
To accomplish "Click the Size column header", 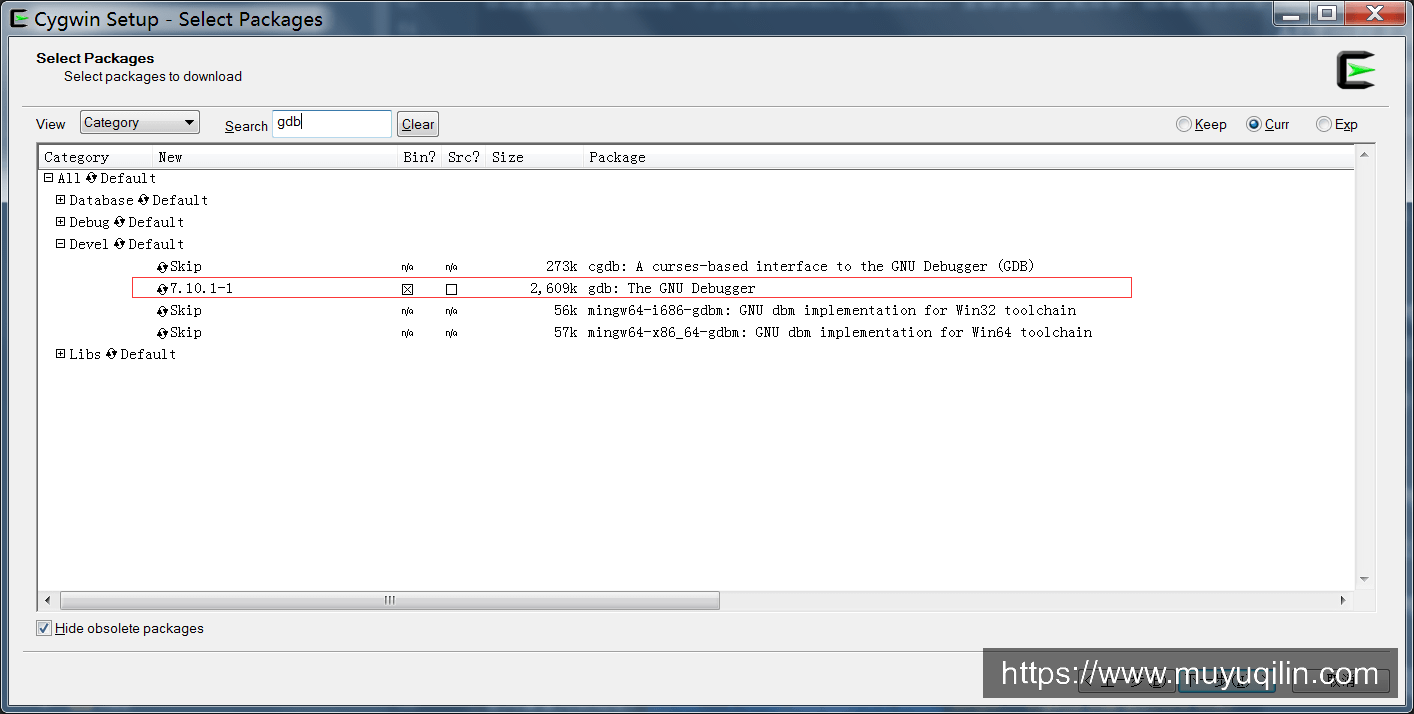I will [535, 157].
